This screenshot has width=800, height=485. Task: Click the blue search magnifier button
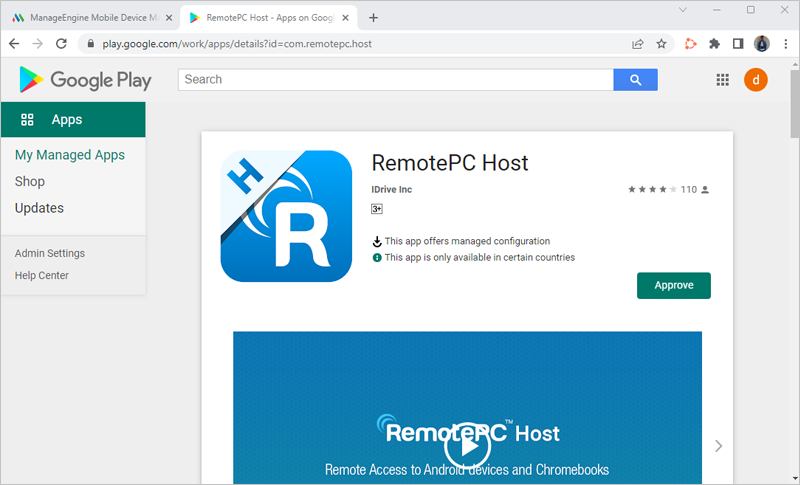coord(635,80)
